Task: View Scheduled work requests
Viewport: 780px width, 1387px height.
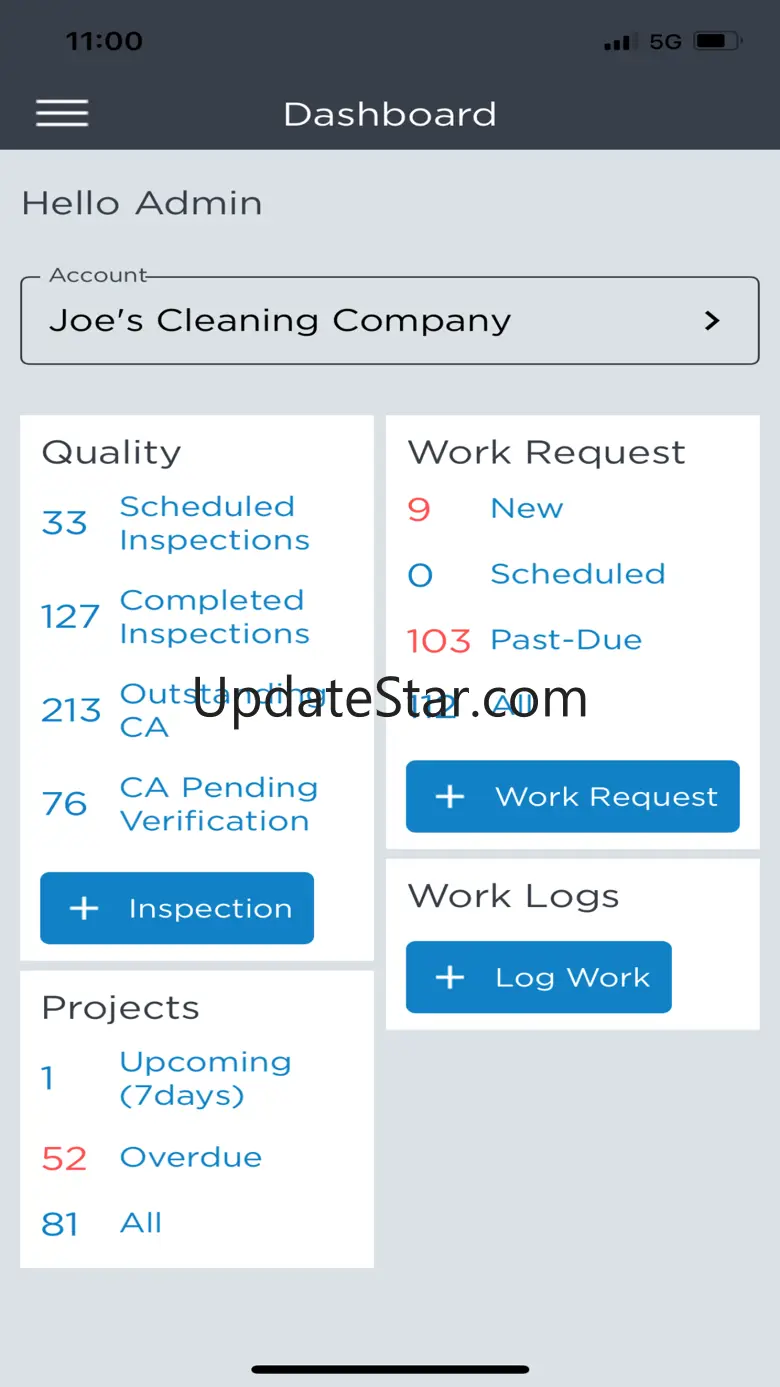Action: [x=577, y=574]
